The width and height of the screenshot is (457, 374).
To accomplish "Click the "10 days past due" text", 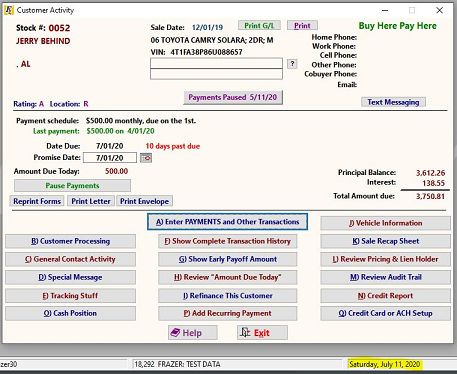I will tap(173, 146).
